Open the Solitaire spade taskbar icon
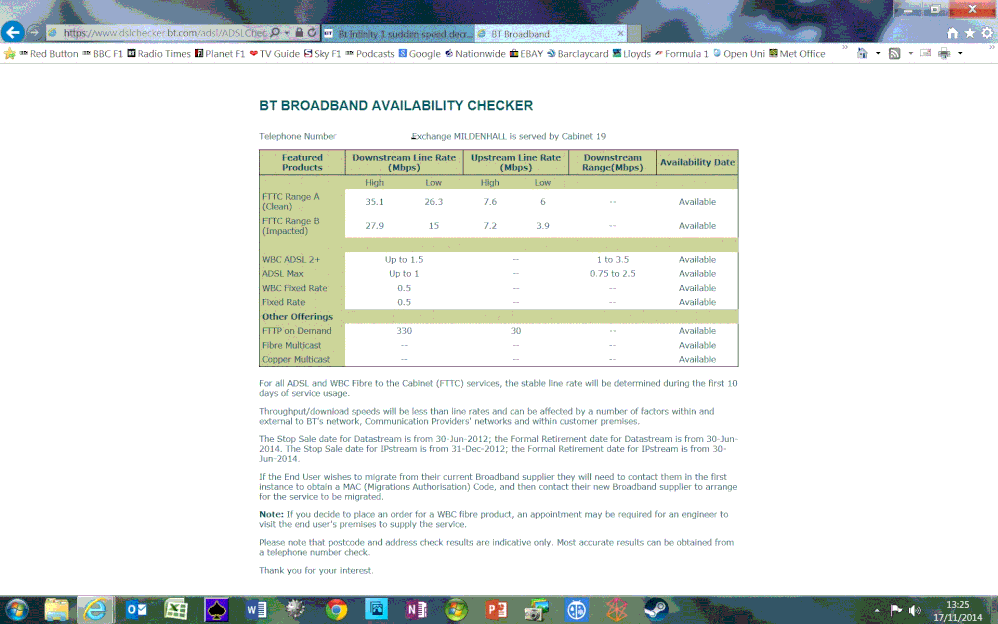 [216, 610]
